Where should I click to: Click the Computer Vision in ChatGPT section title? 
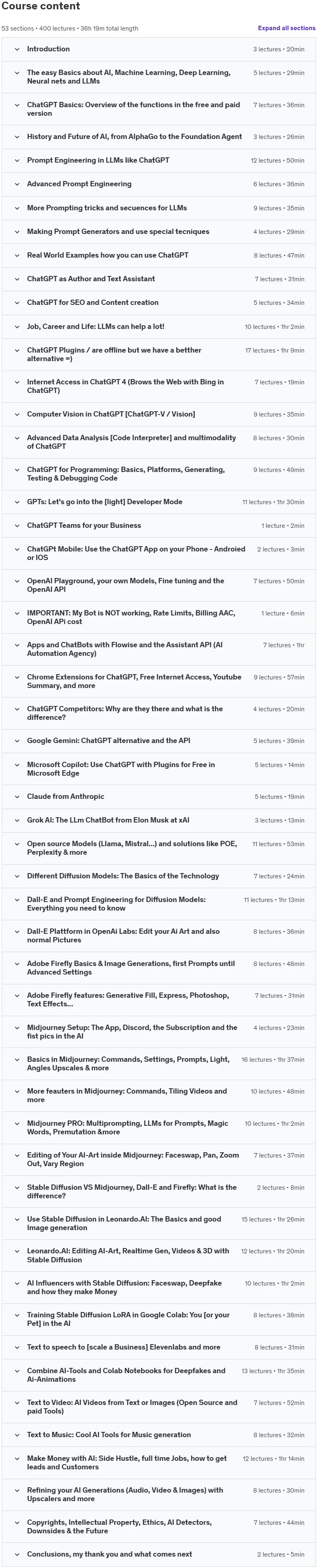tap(111, 414)
